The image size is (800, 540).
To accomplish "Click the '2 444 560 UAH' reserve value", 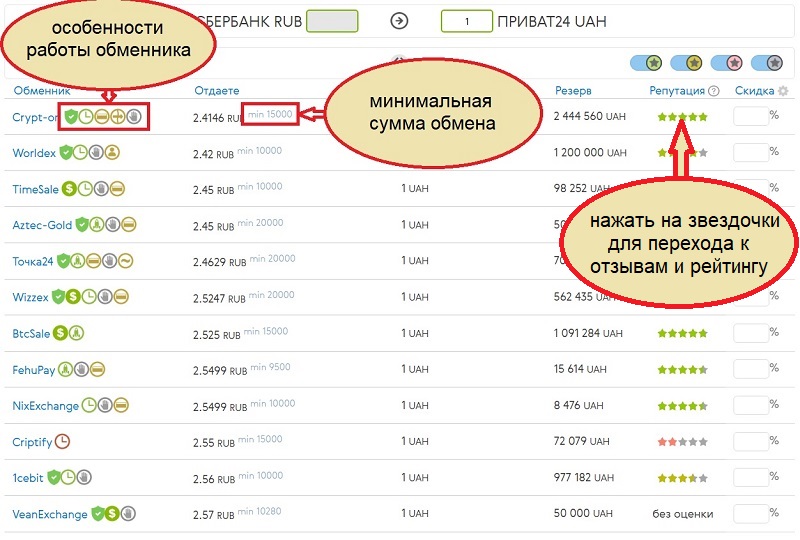I will click(x=590, y=116).
